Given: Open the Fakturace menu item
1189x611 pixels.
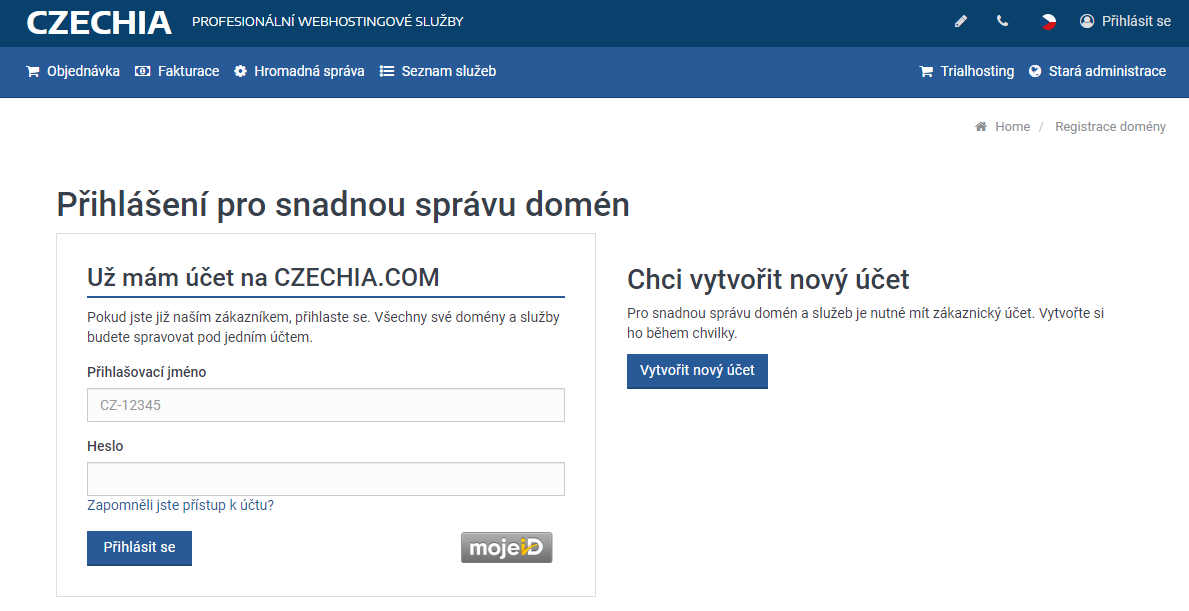Looking at the screenshot, I should coord(177,71).
